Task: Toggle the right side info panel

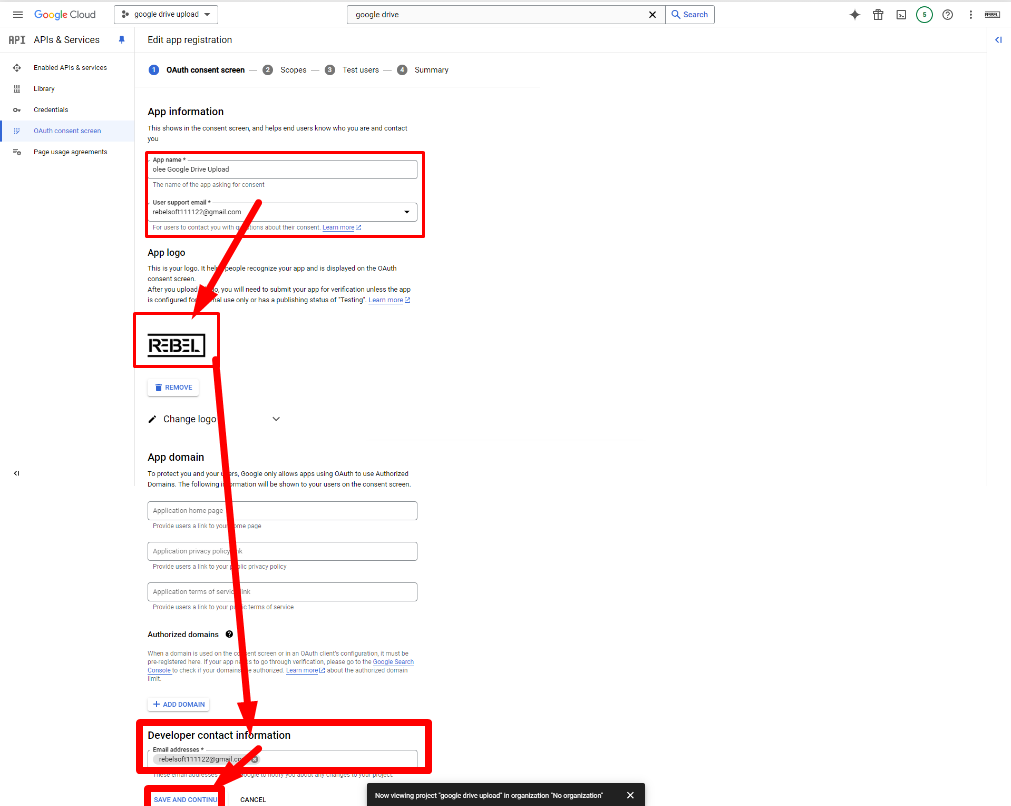Action: point(998,40)
